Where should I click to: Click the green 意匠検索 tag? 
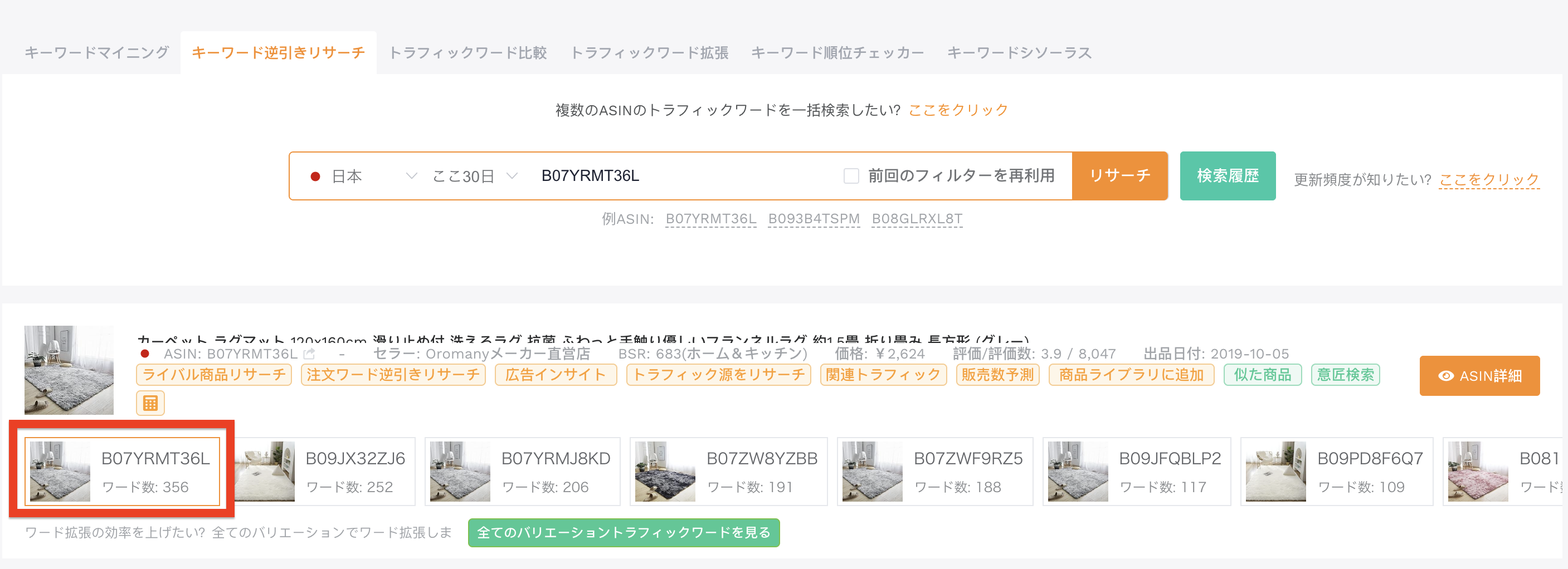click(1345, 375)
